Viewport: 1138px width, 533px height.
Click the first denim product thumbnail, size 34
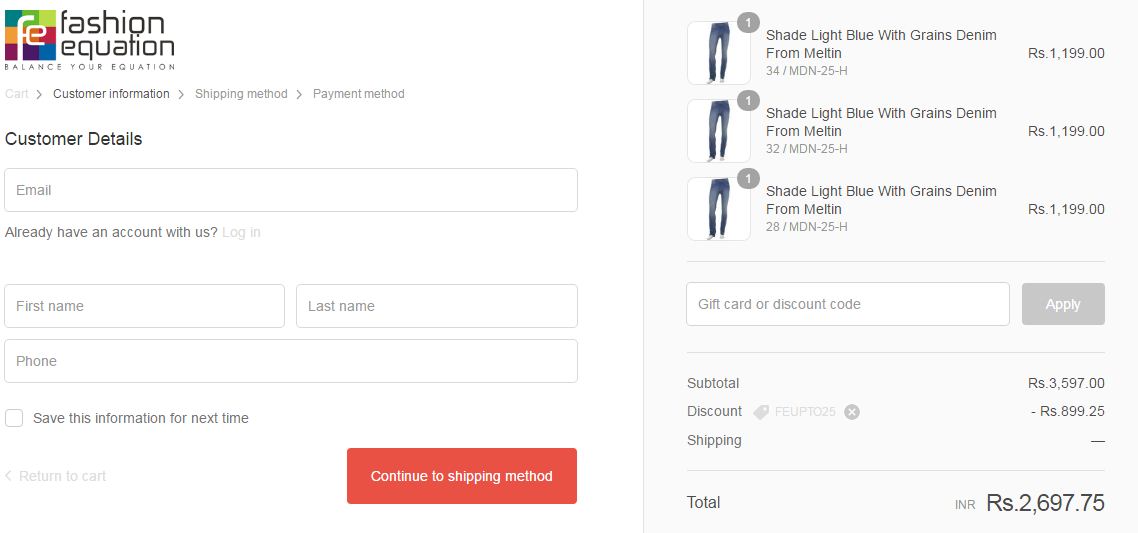(718, 53)
